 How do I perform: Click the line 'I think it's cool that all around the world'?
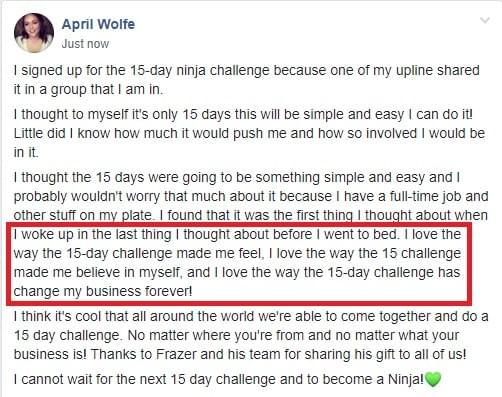point(251,316)
